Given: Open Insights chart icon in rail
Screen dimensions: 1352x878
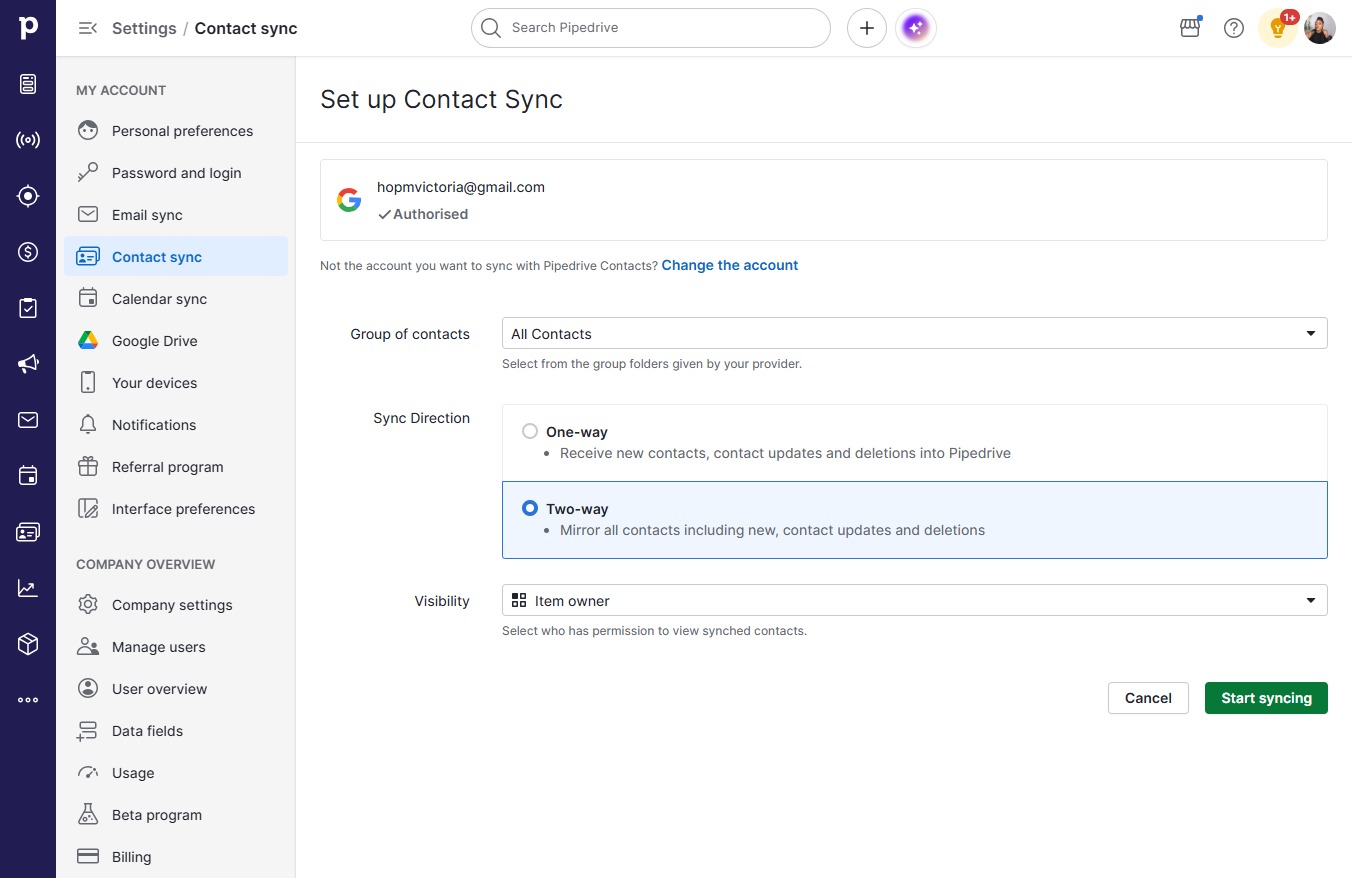Looking at the screenshot, I should coord(28,588).
